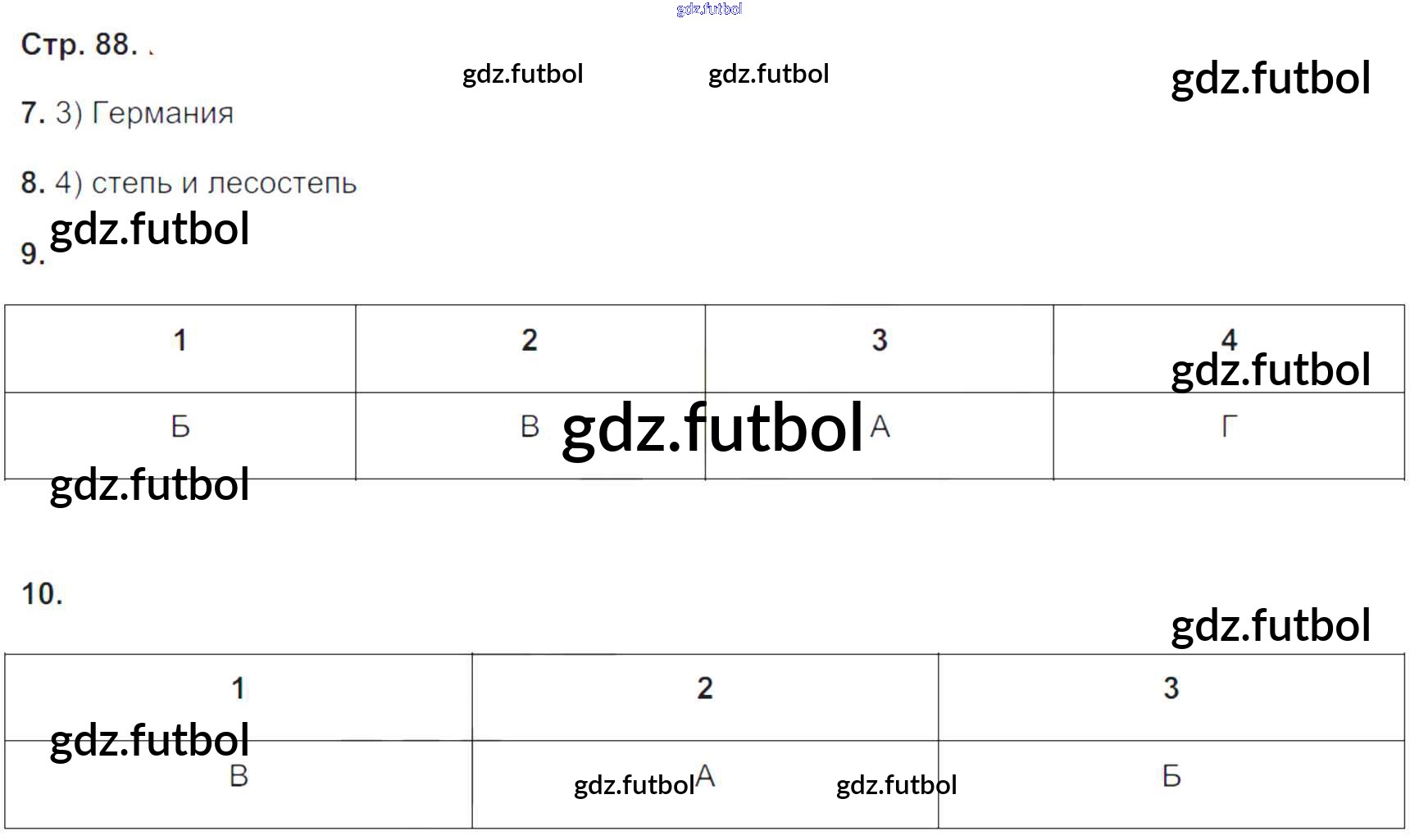
Task: Click the 'Стр. 88.' page heading
Action: pos(79,44)
